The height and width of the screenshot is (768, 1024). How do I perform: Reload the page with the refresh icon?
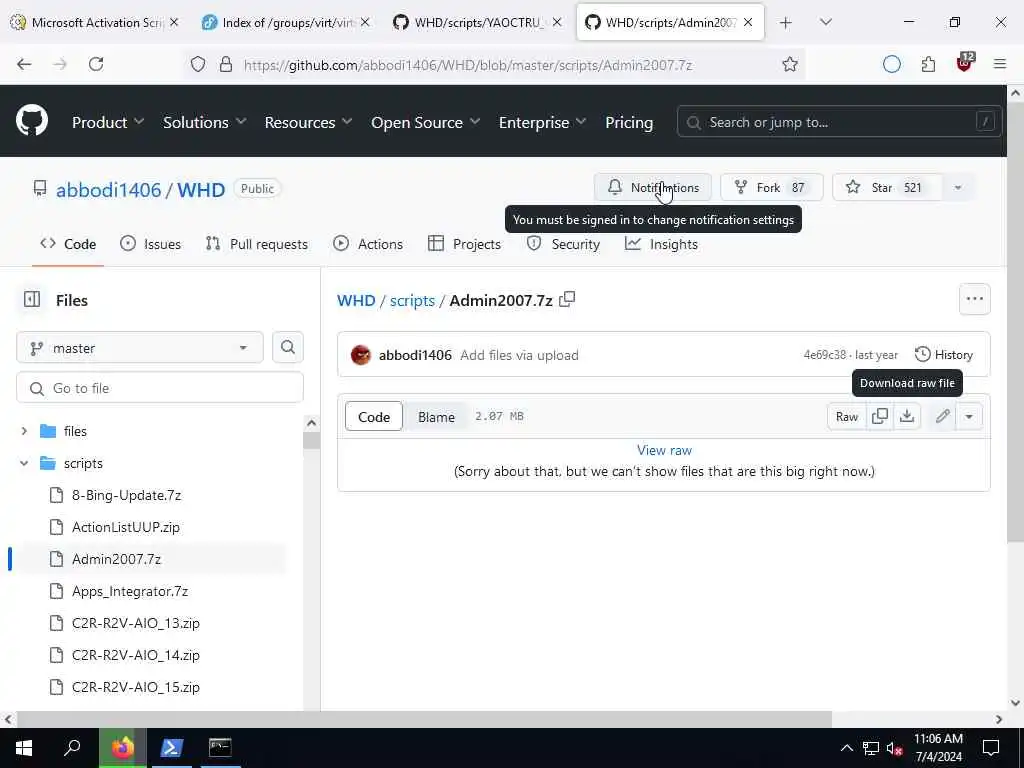tap(96, 64)
